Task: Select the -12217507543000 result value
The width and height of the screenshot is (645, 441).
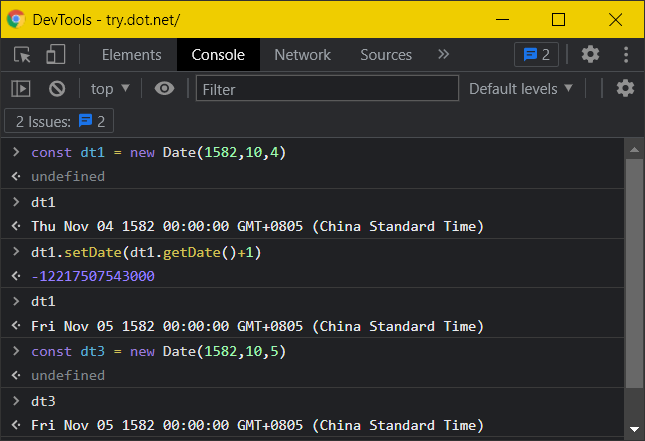Action: click(x=93, y=276)
